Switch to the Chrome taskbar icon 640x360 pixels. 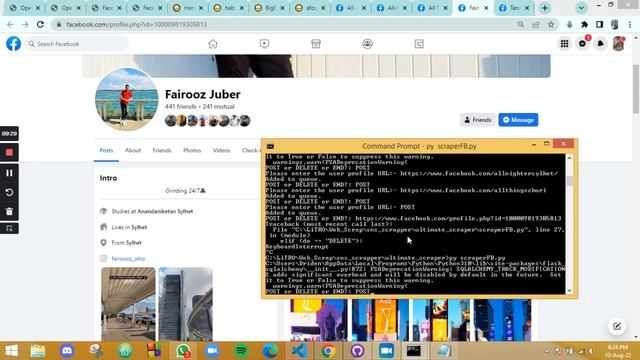pos(328,351)
